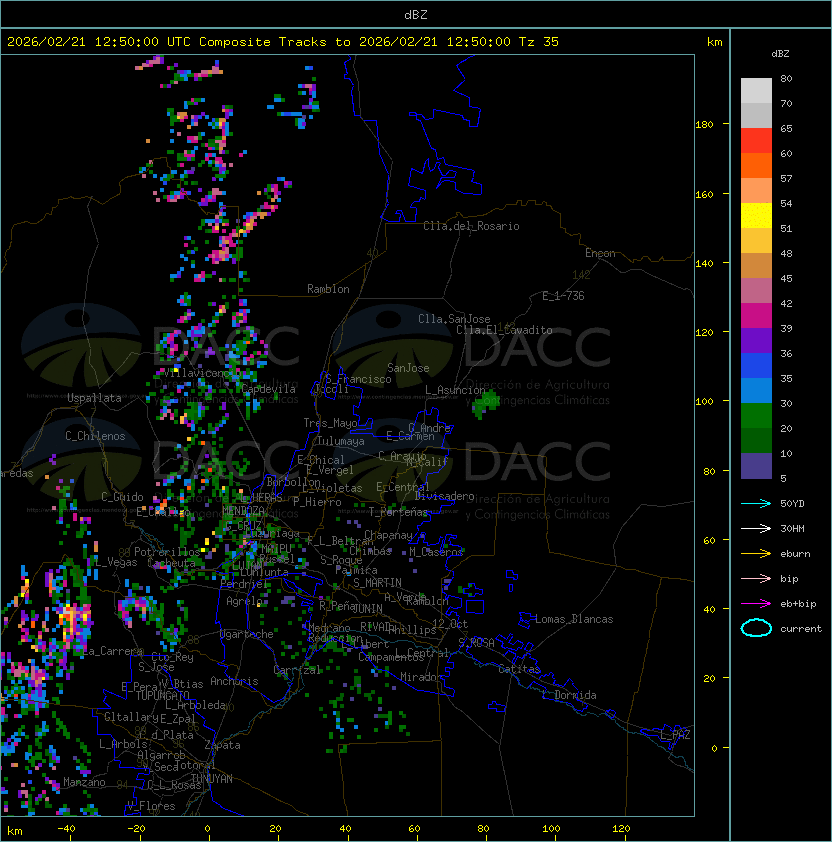Click the 'Tres_Mayo' map label

point(330,423)
